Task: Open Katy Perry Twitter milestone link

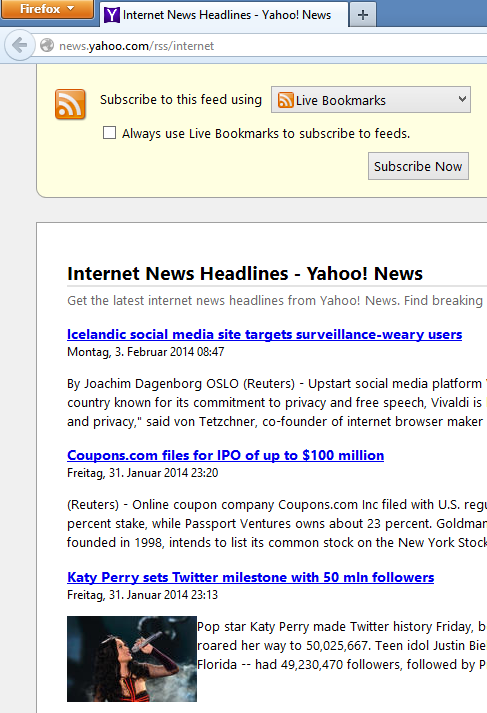Action: coord(250,577)
